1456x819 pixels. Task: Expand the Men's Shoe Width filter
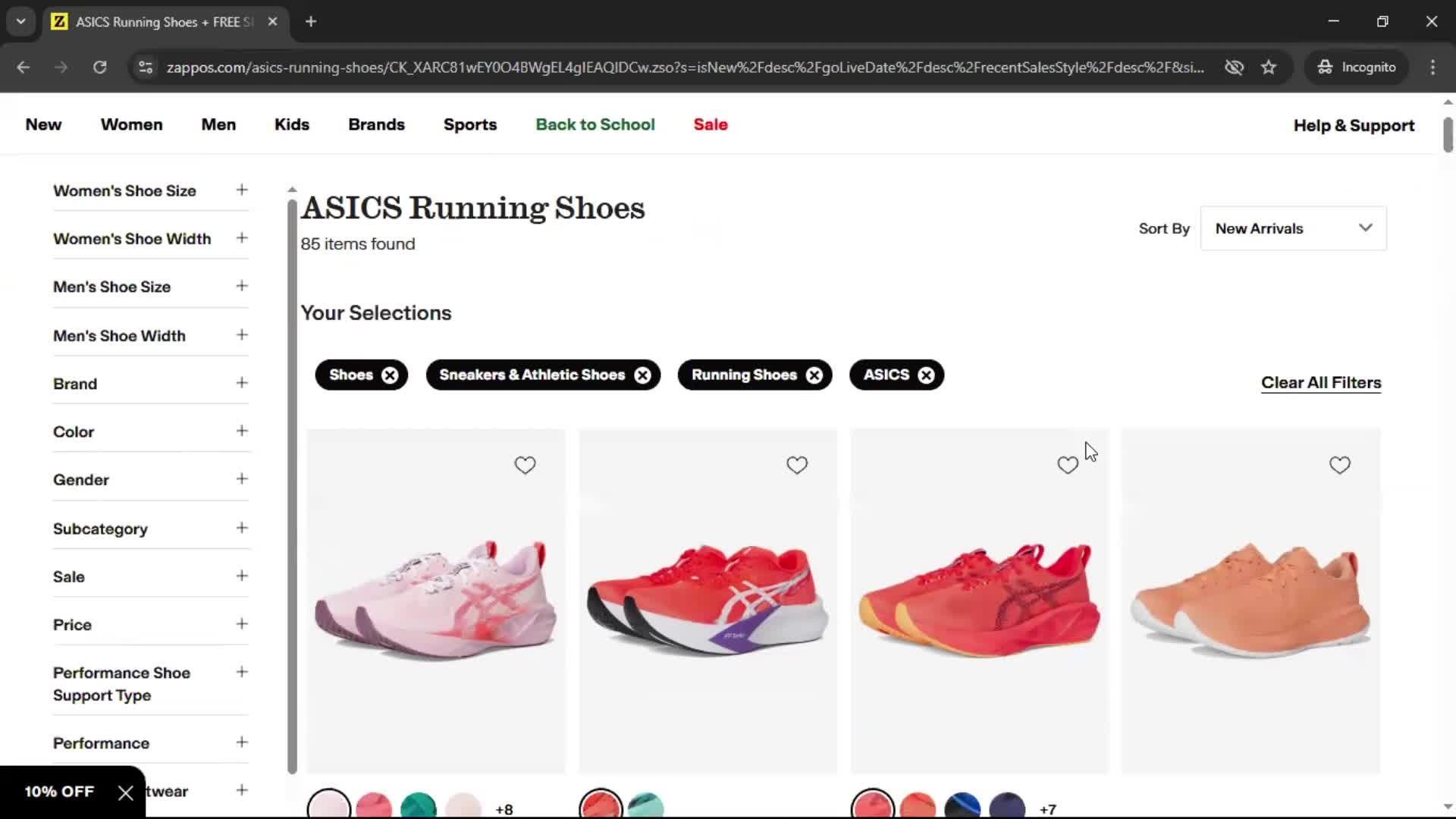click(x=151, y=335)
